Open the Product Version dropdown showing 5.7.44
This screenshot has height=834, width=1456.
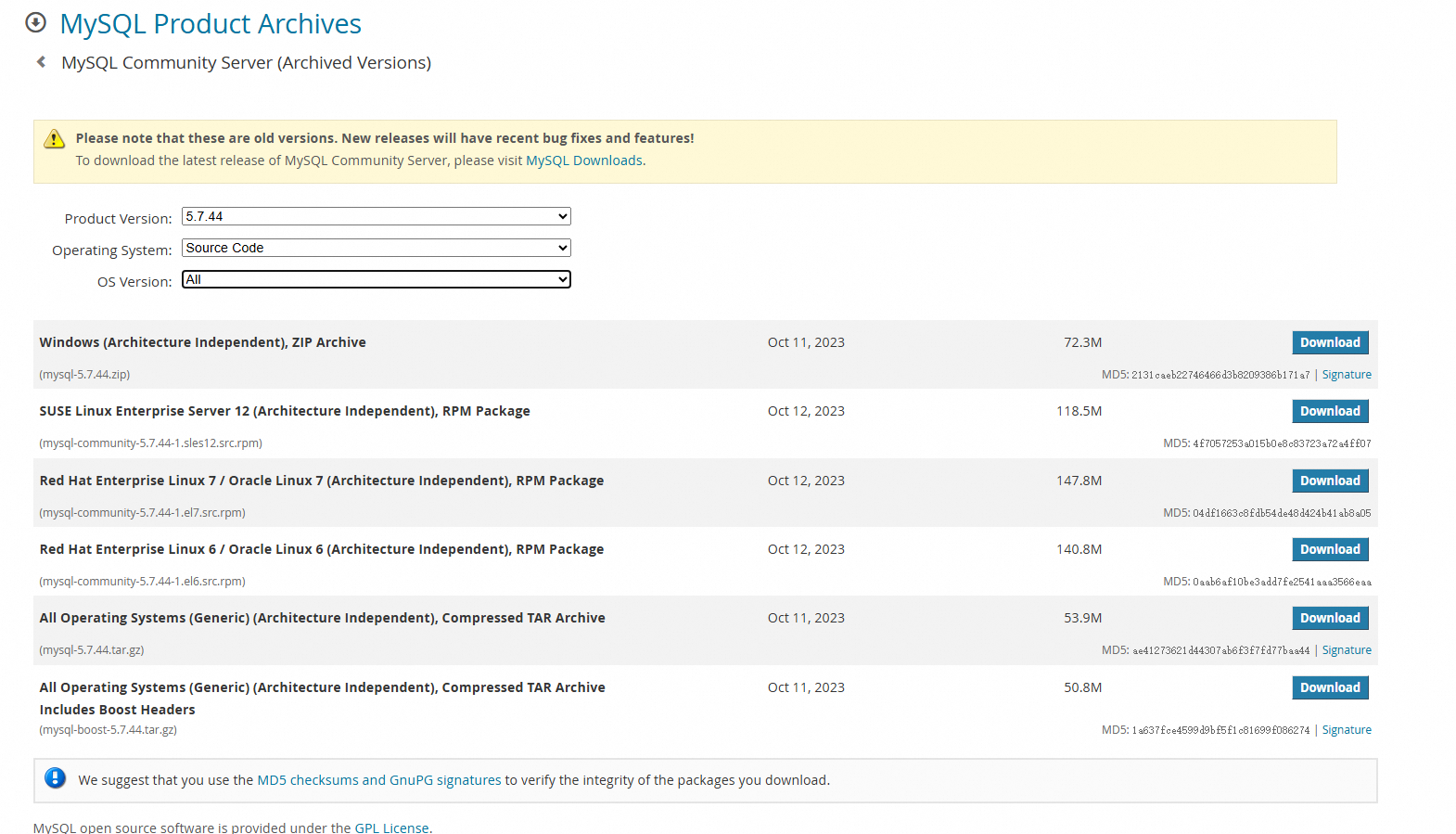coord(376,216)
